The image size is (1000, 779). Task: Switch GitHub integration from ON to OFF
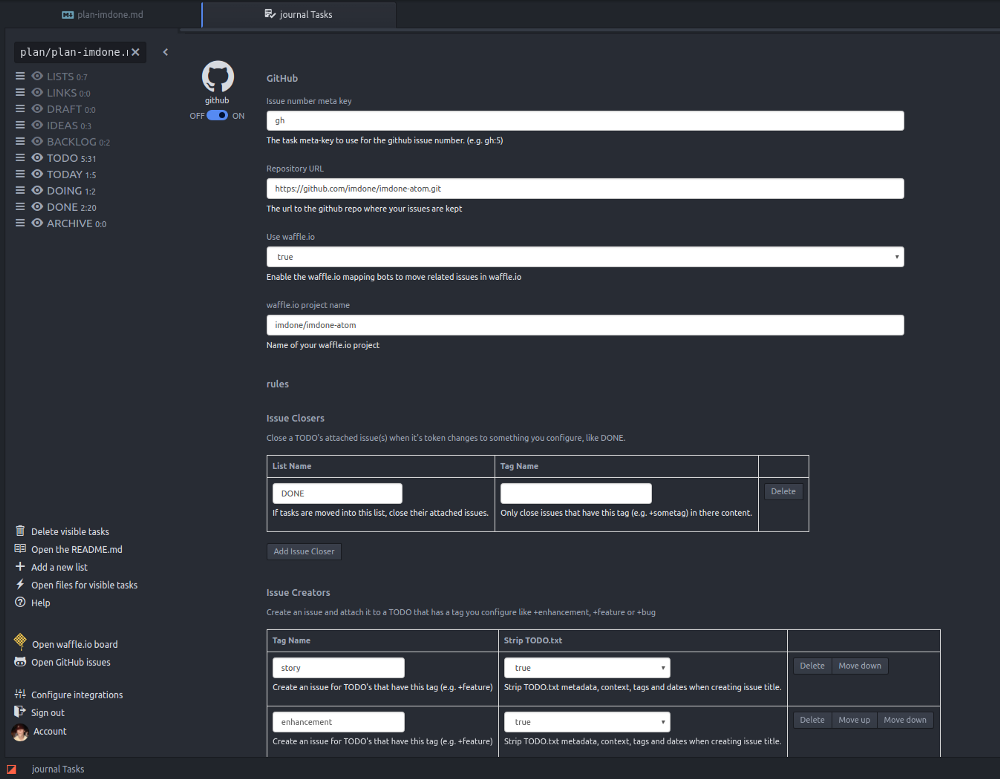[218, 116]
